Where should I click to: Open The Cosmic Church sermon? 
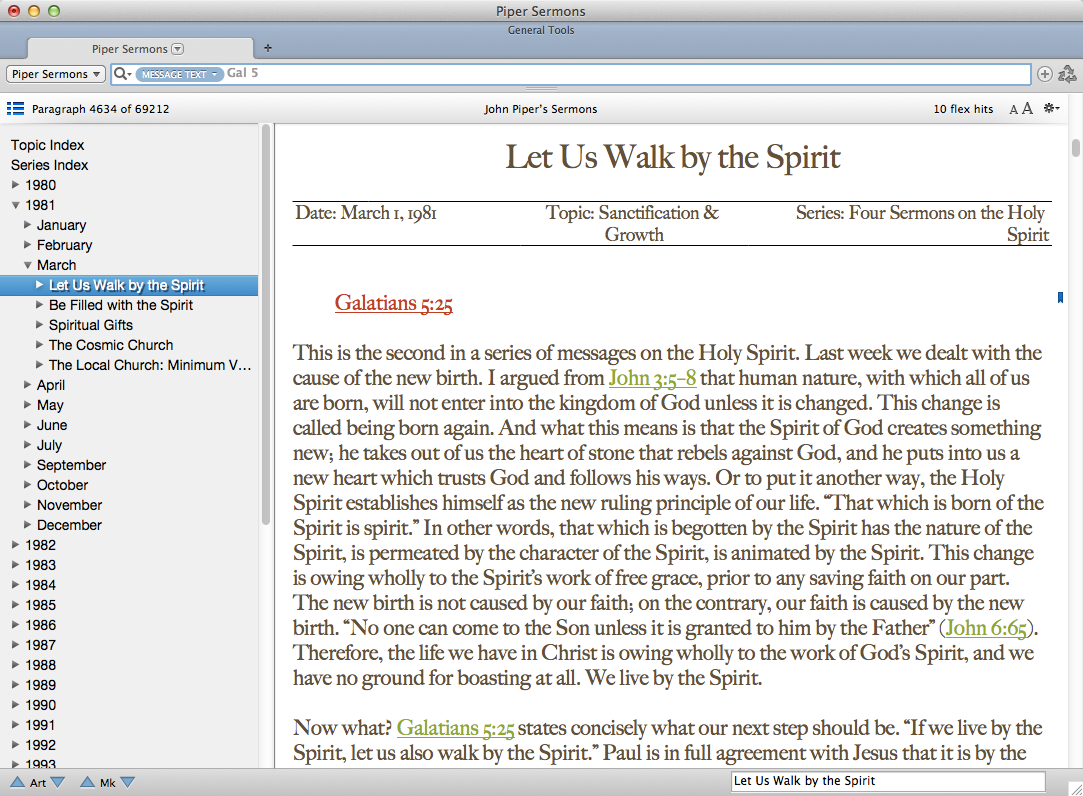111,345
